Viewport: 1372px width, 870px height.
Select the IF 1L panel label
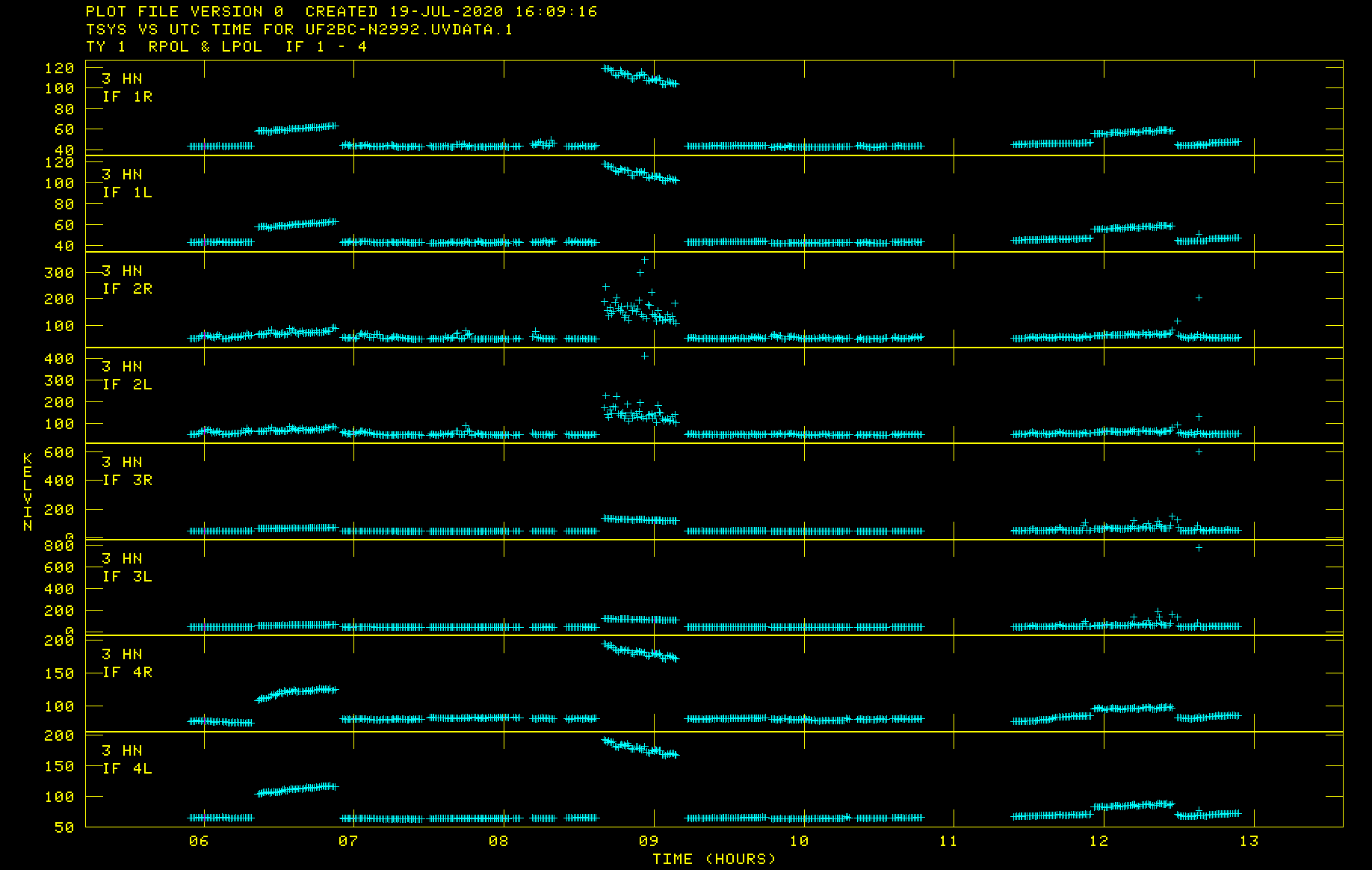tap(127, 192)
